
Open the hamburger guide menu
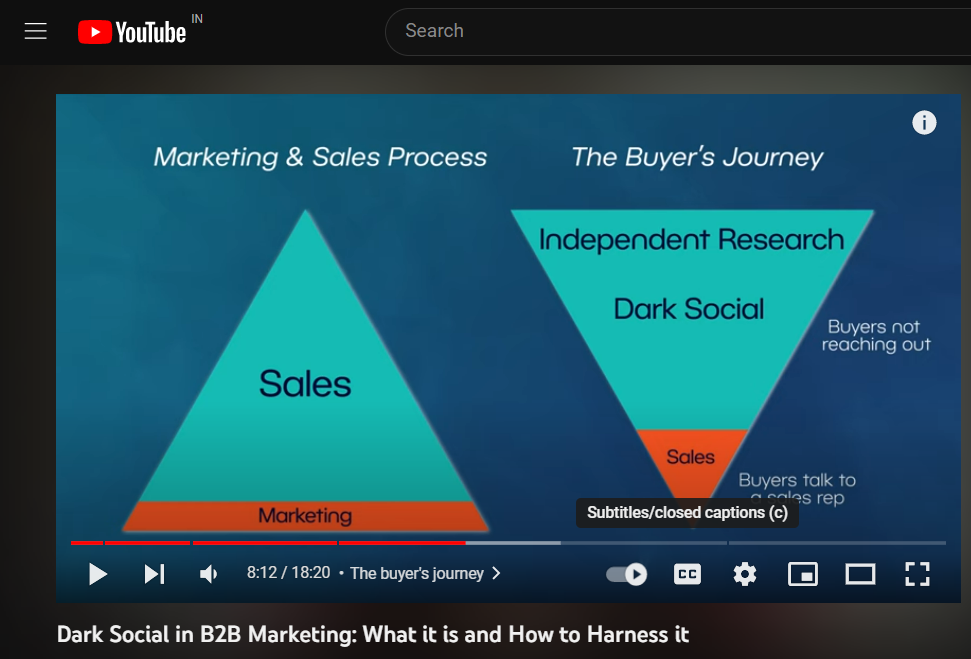(x=36, y=31)
